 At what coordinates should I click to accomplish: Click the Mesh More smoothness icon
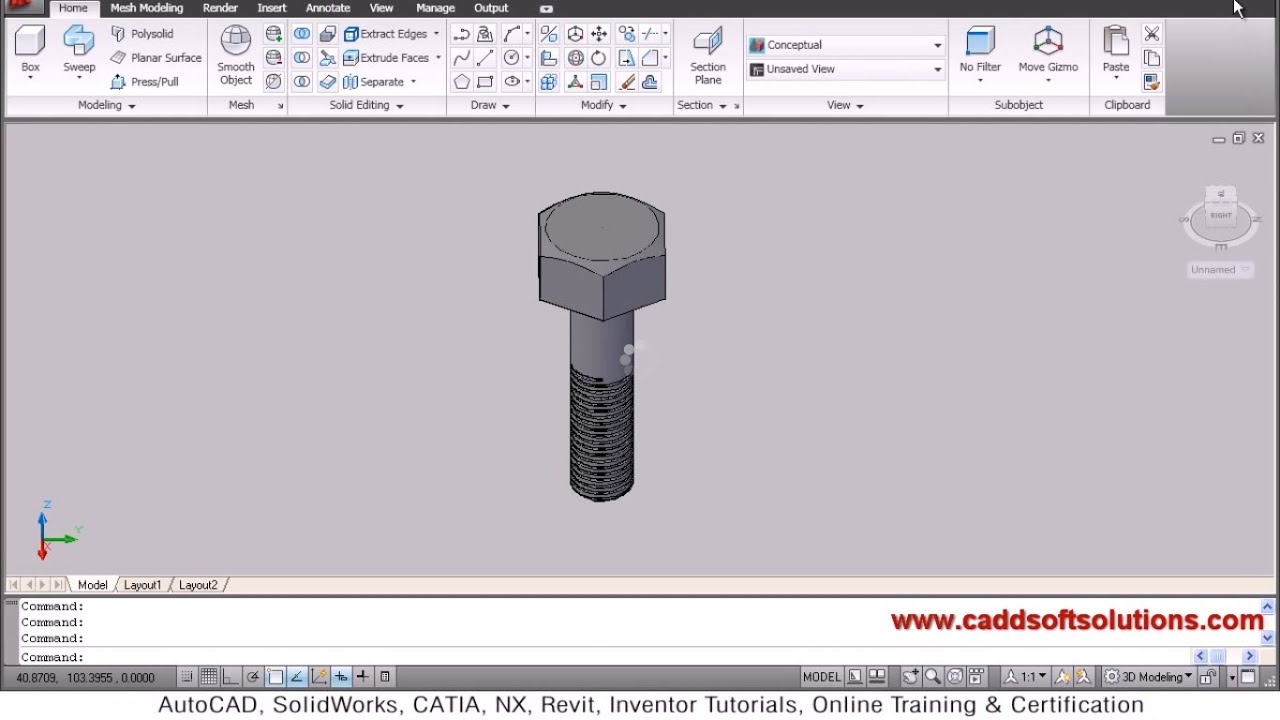pos(273,34)
